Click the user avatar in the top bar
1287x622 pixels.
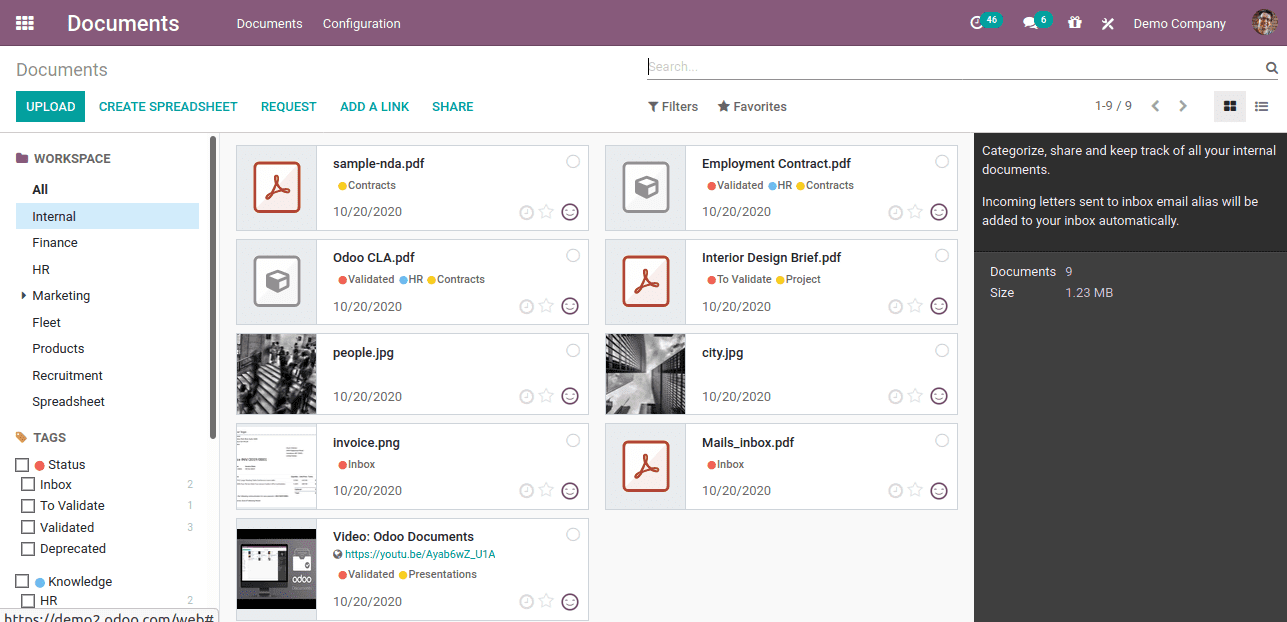tap(1264, 23)
